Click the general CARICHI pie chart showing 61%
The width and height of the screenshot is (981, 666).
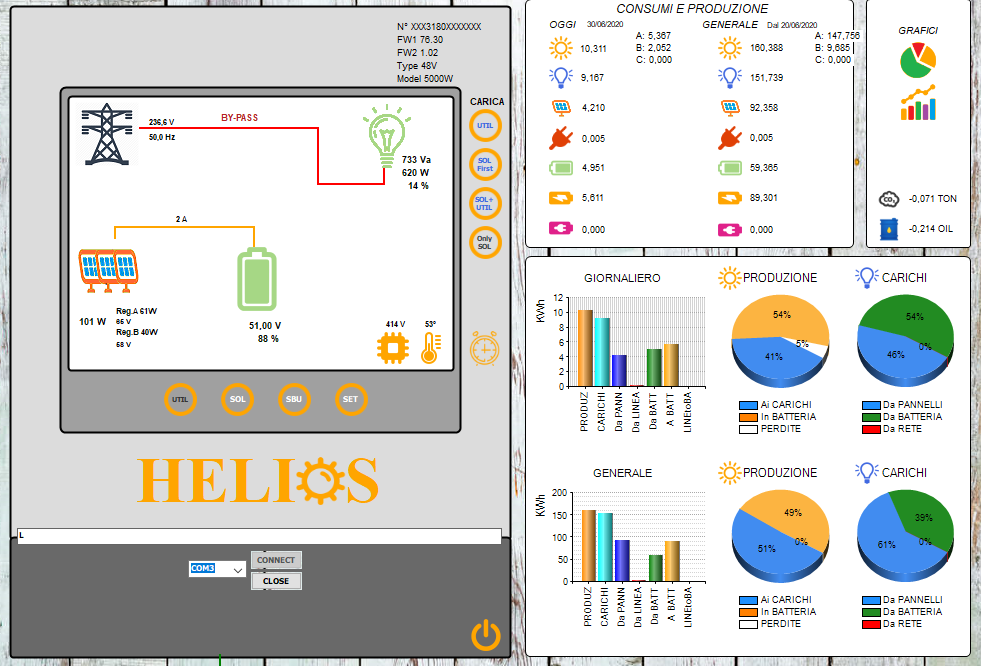pyautogui.click(x=905, y=537)
